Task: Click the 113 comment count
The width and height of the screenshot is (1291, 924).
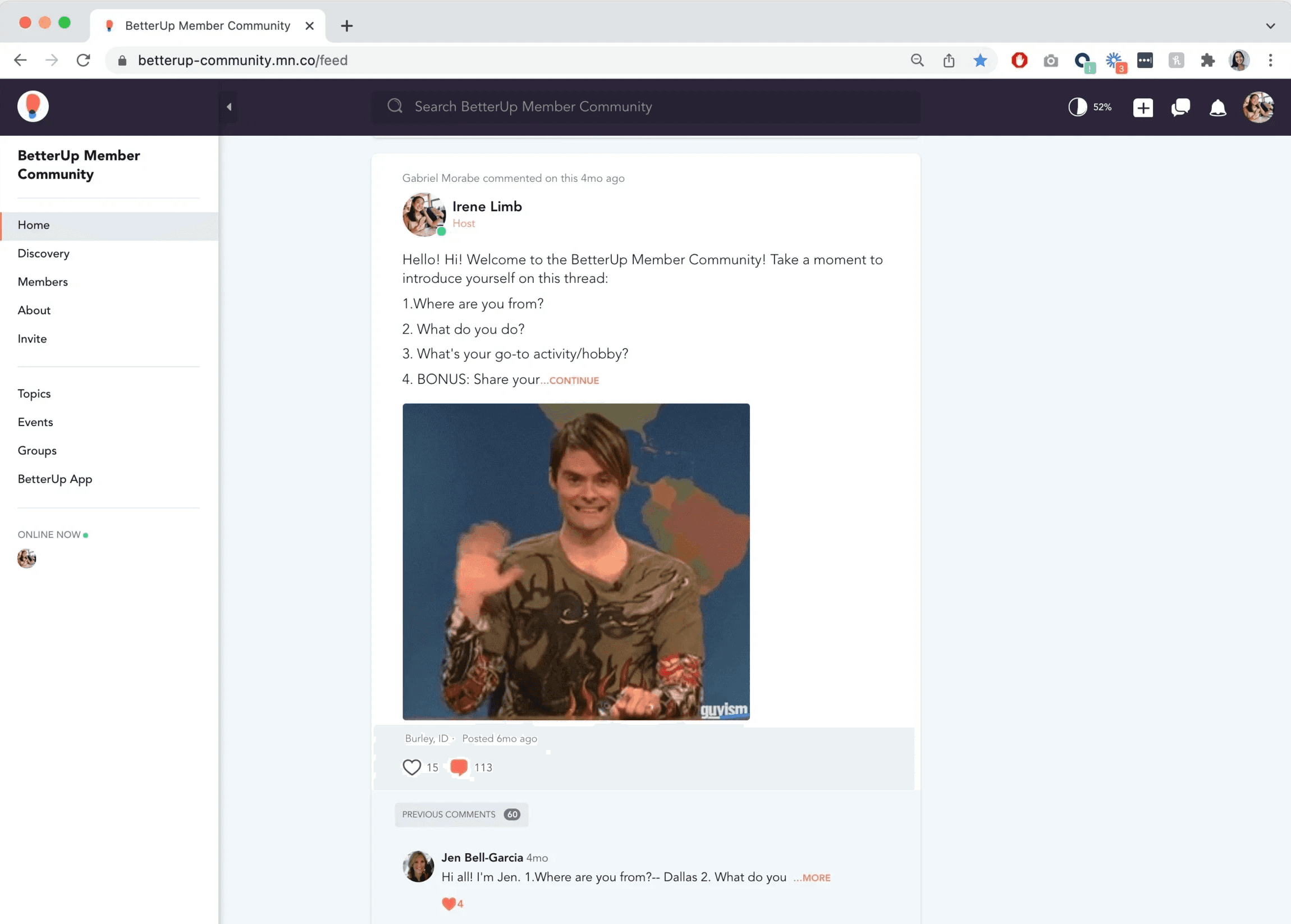Action: click(x=483, y=767)
